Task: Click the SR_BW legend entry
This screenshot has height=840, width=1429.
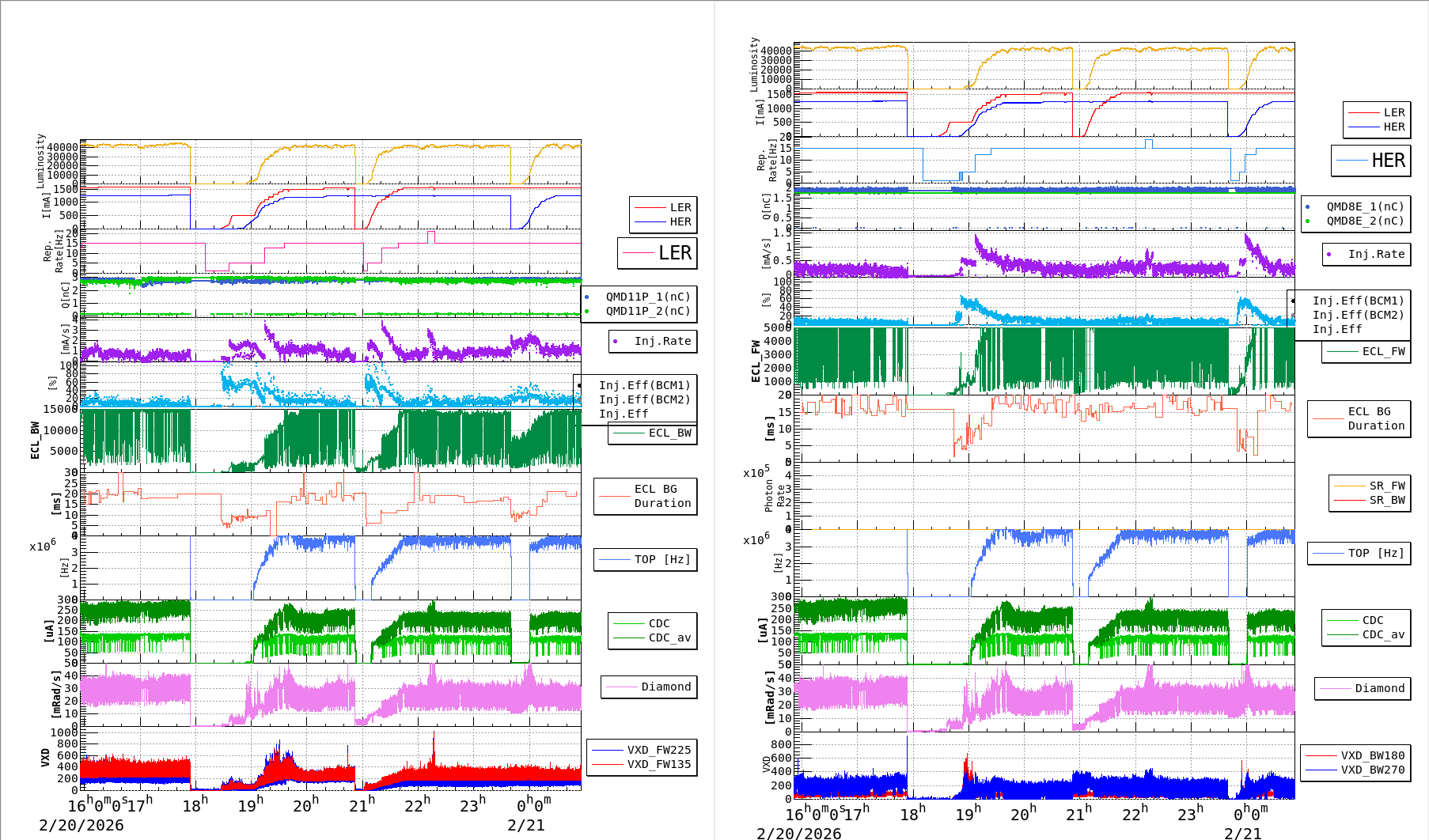Action: coord(1386,500)
